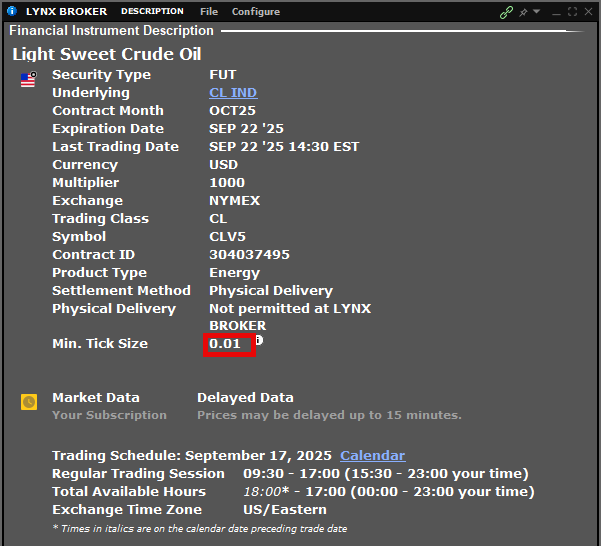Viewport: 601px width, 546px height.
Task: Click the 0.01 minimum tick size value
Action: tap(225, 344)
